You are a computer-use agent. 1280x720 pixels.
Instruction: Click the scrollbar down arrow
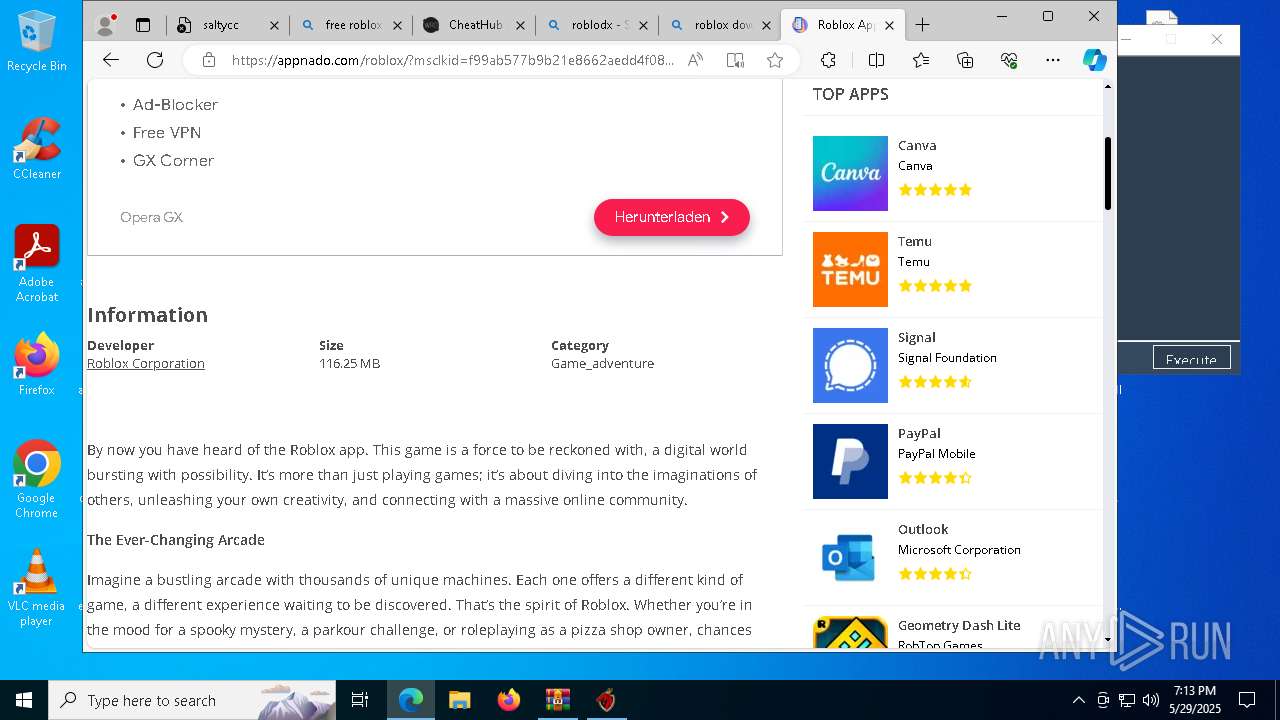[x=1108, y=639]
